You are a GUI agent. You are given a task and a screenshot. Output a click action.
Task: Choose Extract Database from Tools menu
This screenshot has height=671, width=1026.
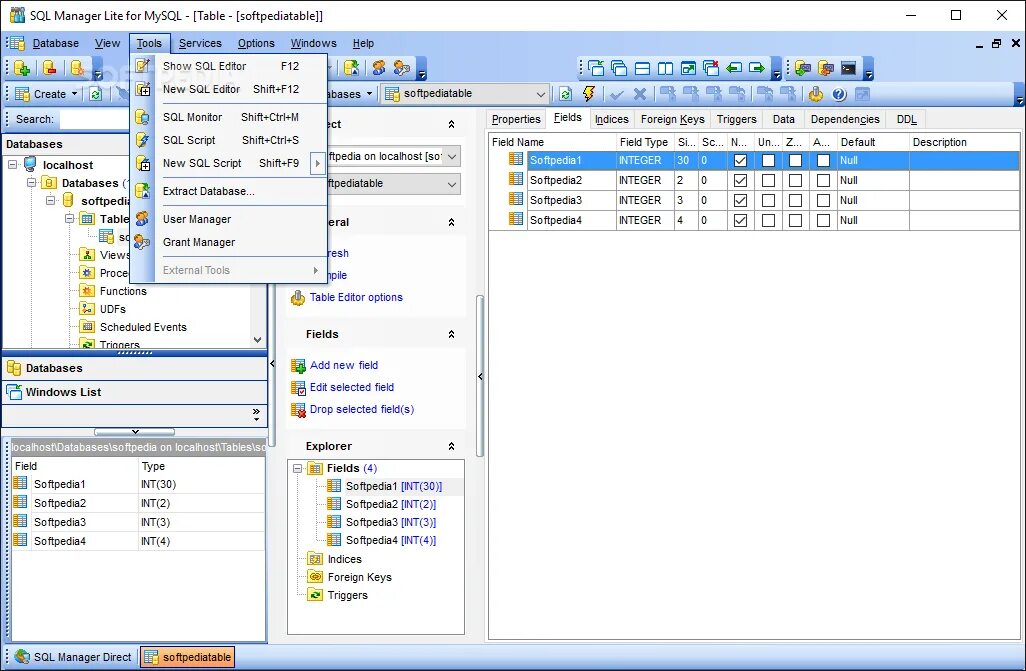tap(209, 191)
